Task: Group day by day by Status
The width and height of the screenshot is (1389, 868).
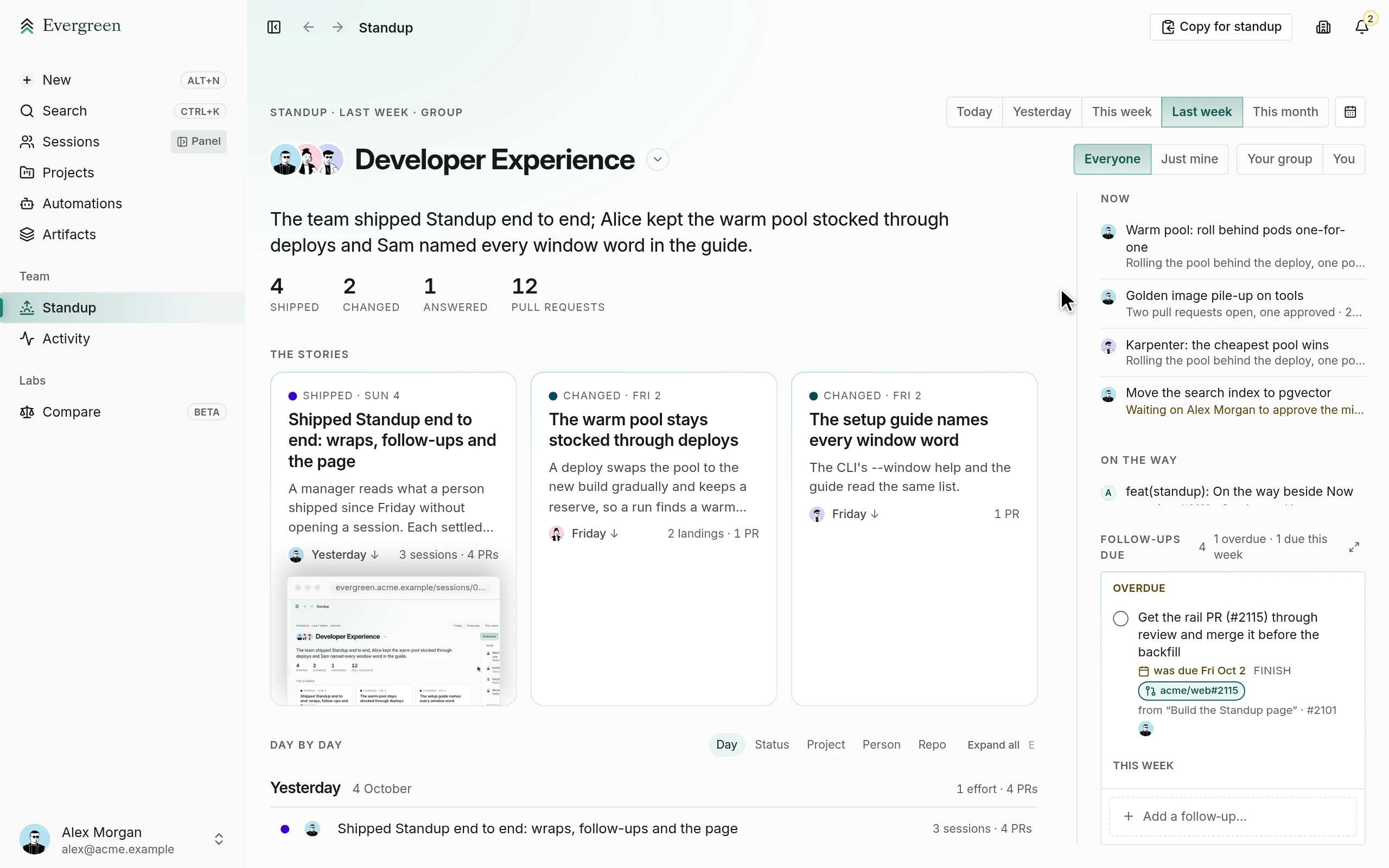Action: pyautogui.click(x=772, y=744)
